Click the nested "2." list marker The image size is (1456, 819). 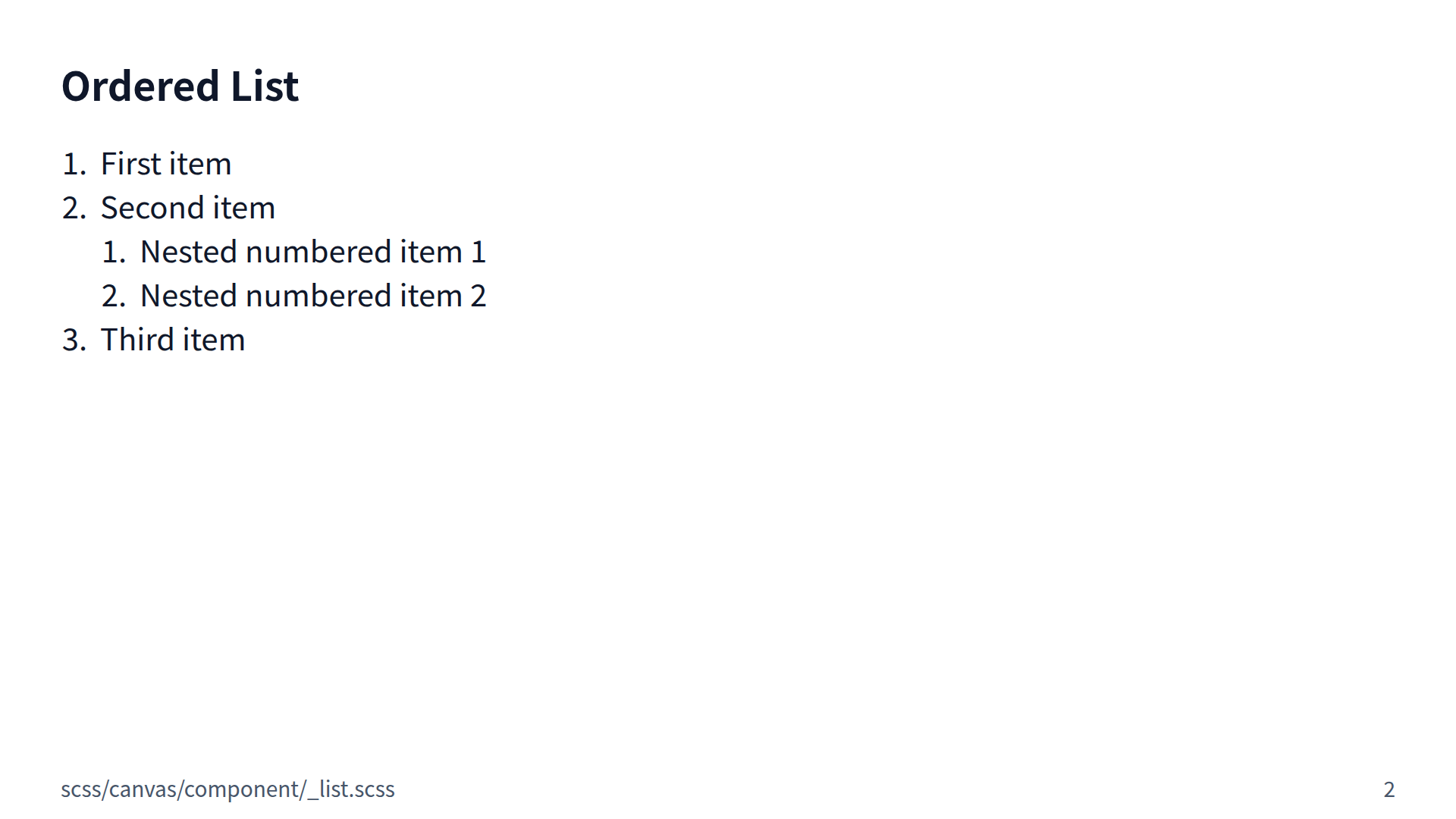113,296
